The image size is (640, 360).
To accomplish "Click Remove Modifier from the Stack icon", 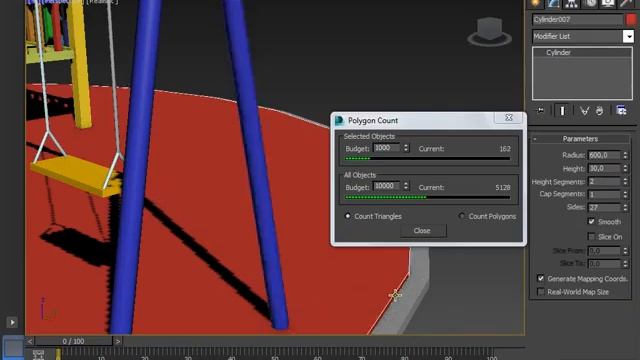I will pos(599,111).
